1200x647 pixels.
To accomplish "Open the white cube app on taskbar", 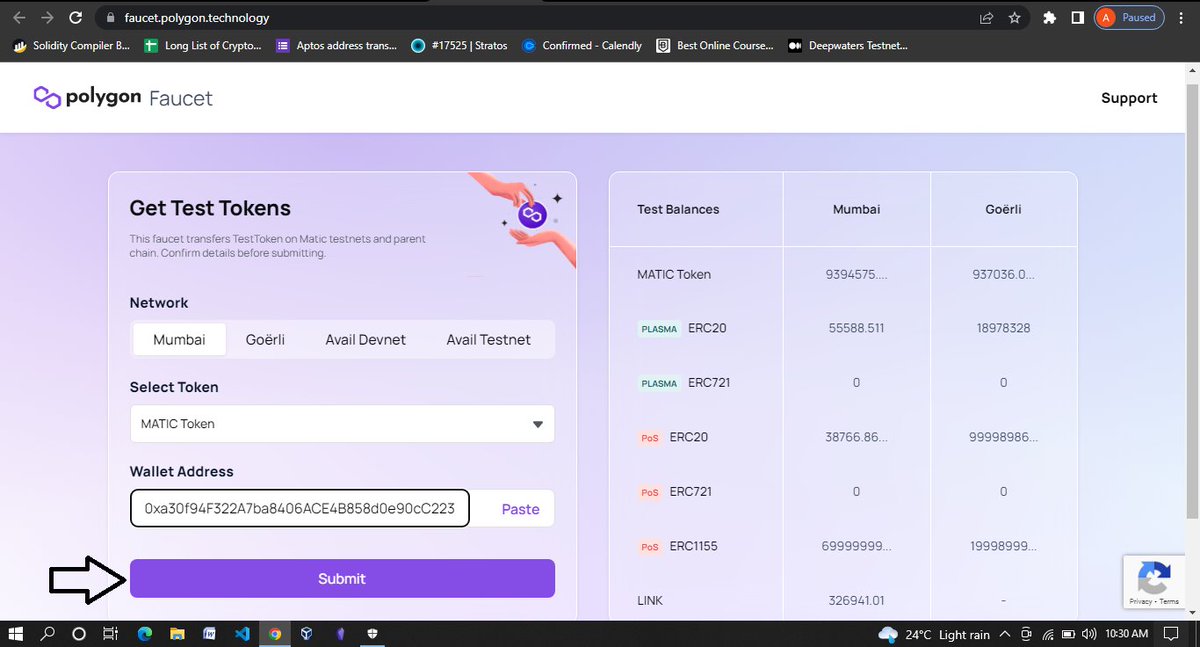I will pos(307,634).
